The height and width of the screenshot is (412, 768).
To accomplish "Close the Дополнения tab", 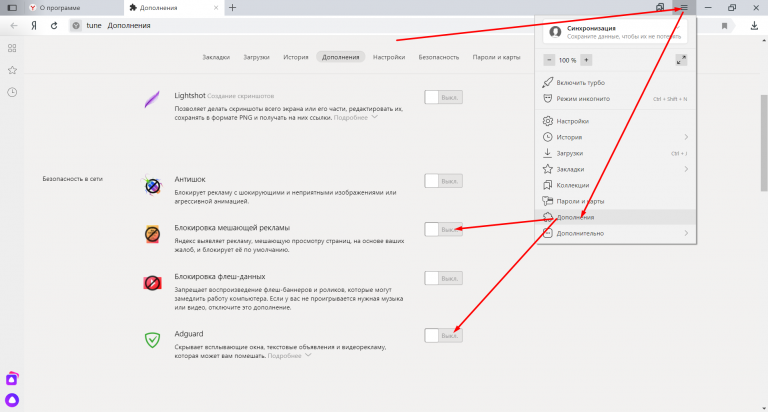I will pyautogui.click(x=216, y=8).
